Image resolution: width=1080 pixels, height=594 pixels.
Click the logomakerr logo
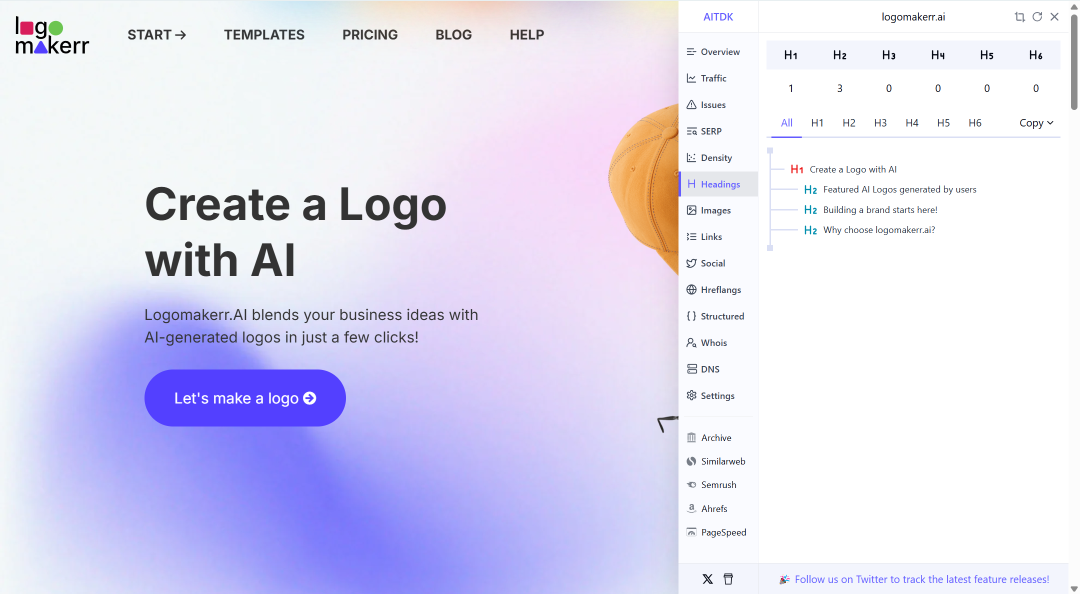[x=52, y=36]
